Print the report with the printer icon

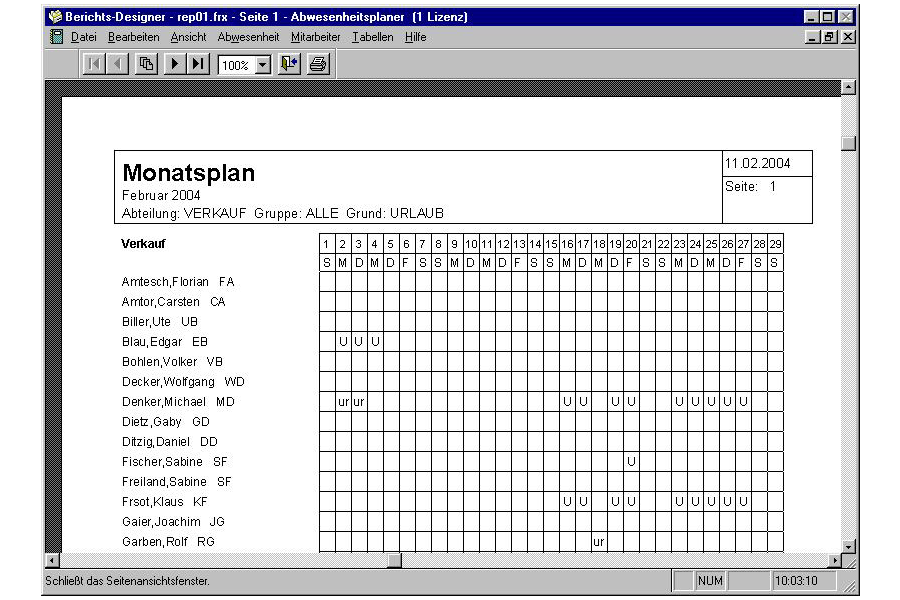[317, 64]
